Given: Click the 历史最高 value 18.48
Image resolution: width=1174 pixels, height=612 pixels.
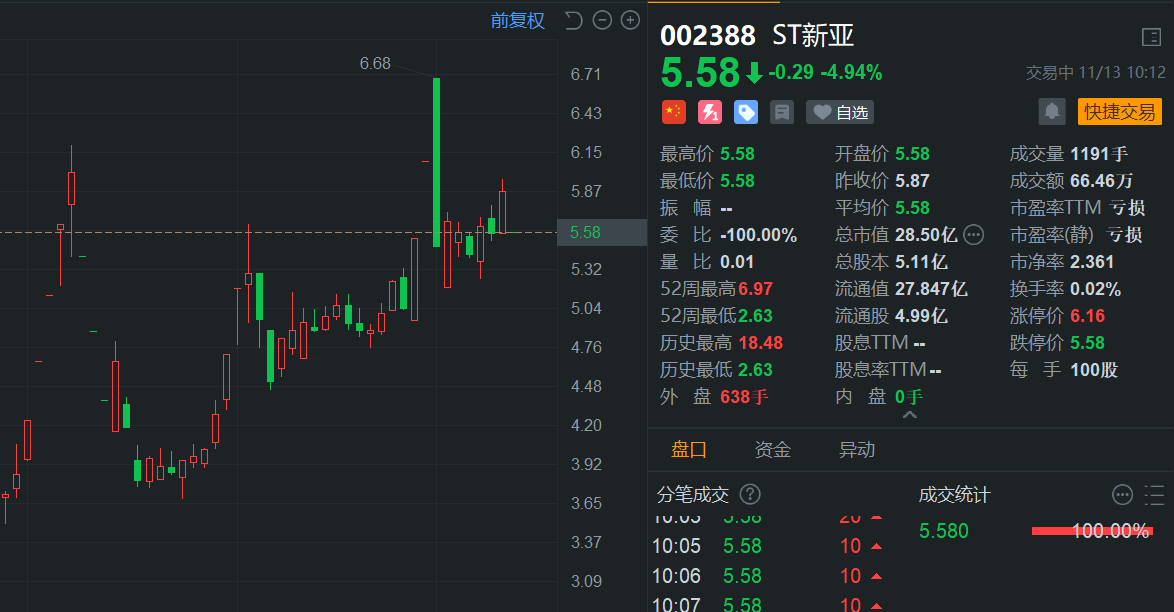Looking at the screenshot, I should click(x=760, y=343).
